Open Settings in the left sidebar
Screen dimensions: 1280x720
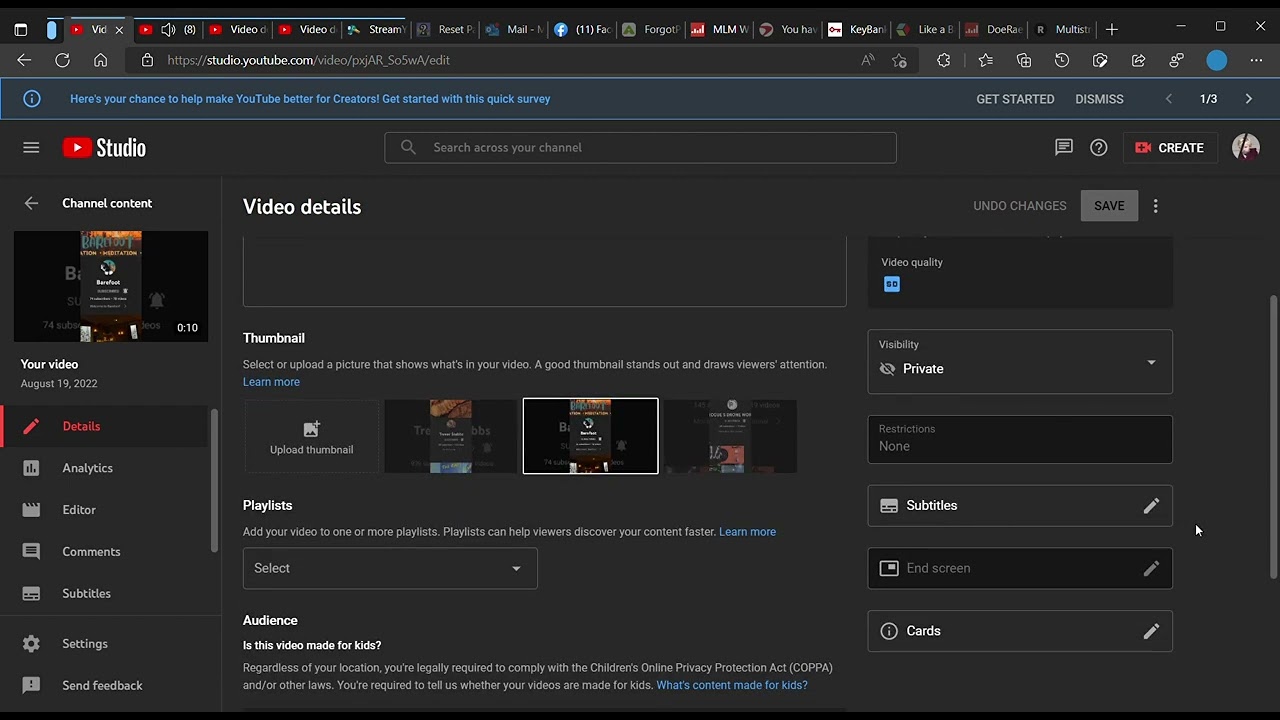(85, 644)
